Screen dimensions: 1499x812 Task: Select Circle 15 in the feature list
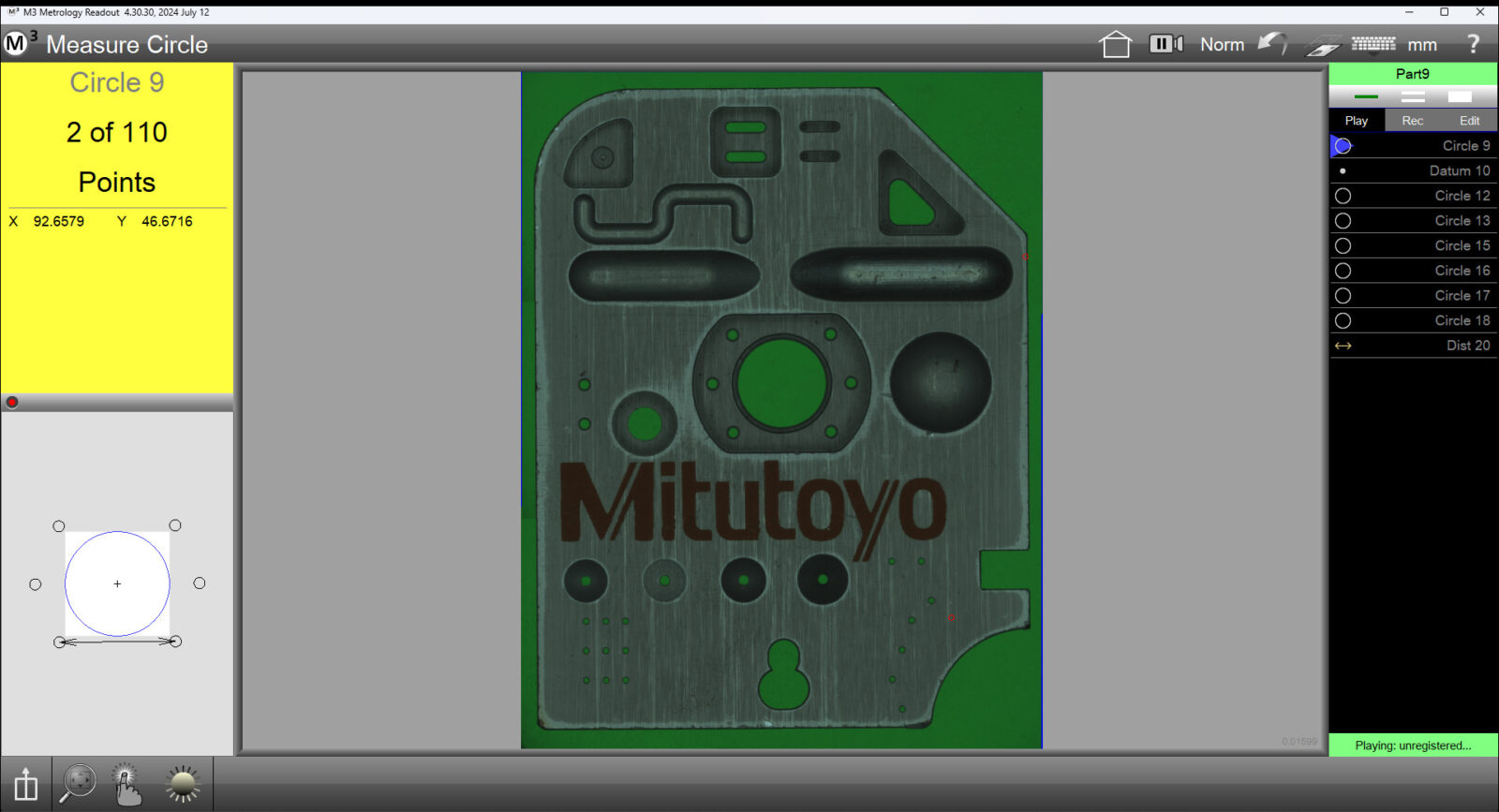[1413, 245]
